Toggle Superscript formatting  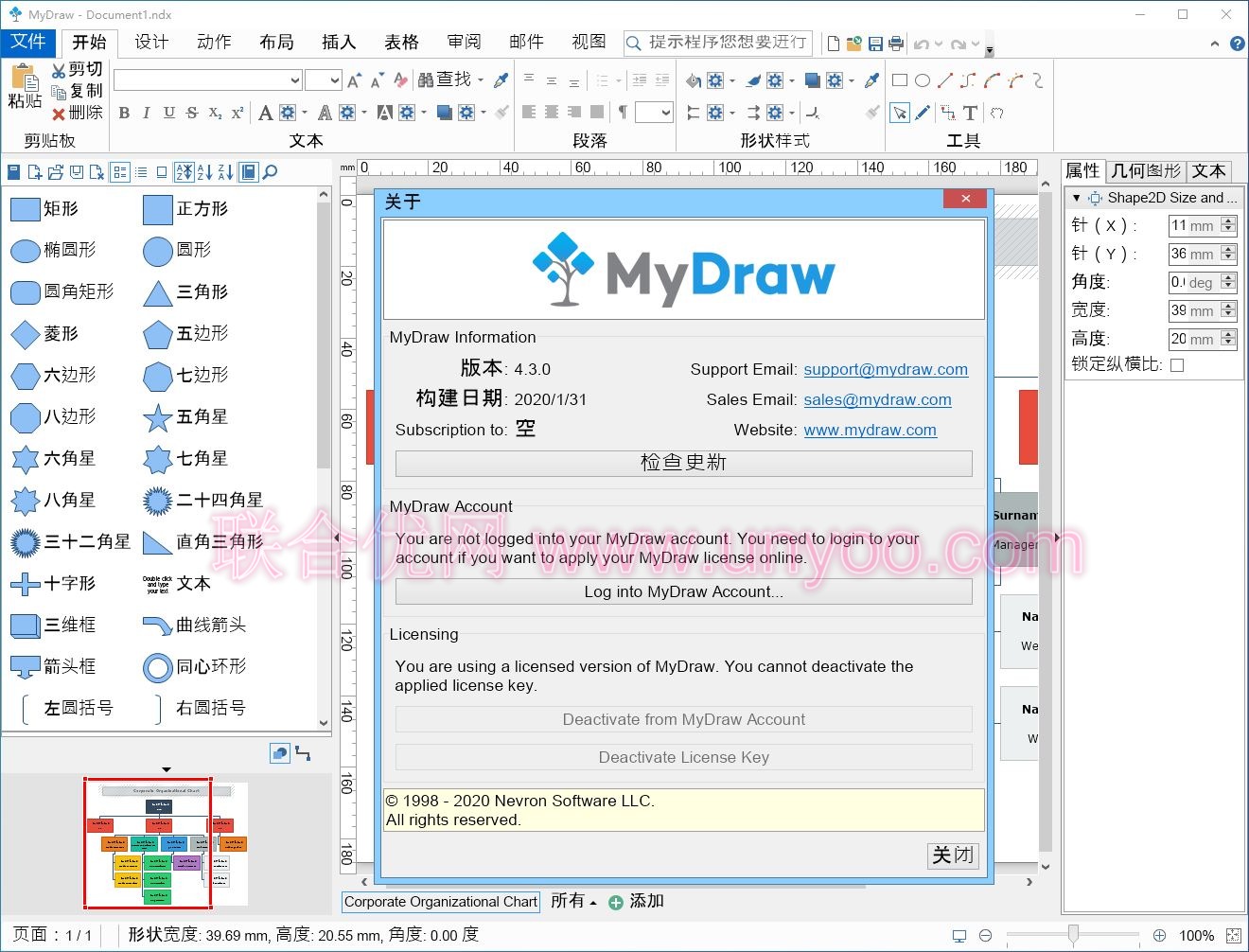(x=237, y=113)
